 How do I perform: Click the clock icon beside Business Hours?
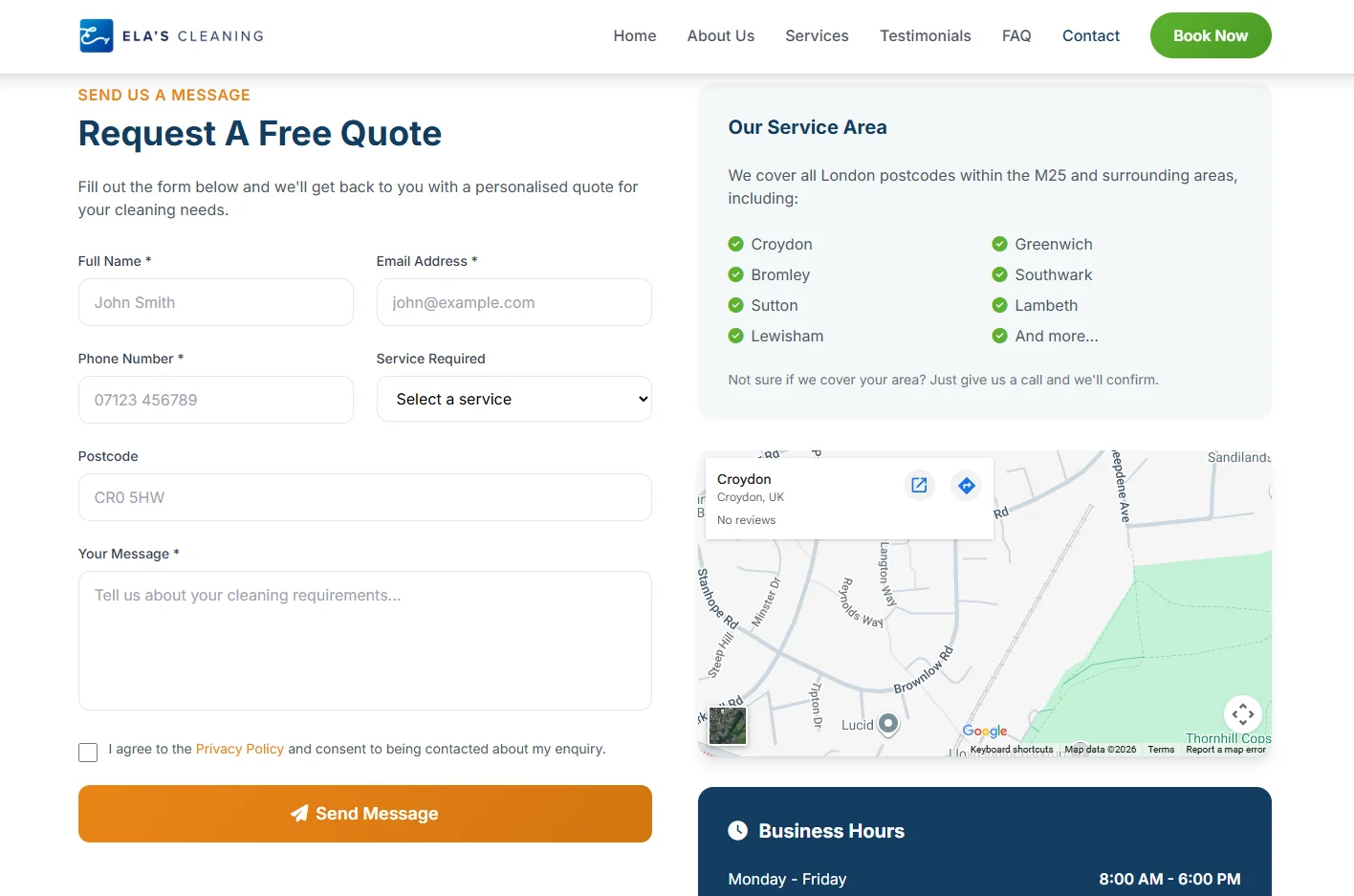tap(737, 830)
